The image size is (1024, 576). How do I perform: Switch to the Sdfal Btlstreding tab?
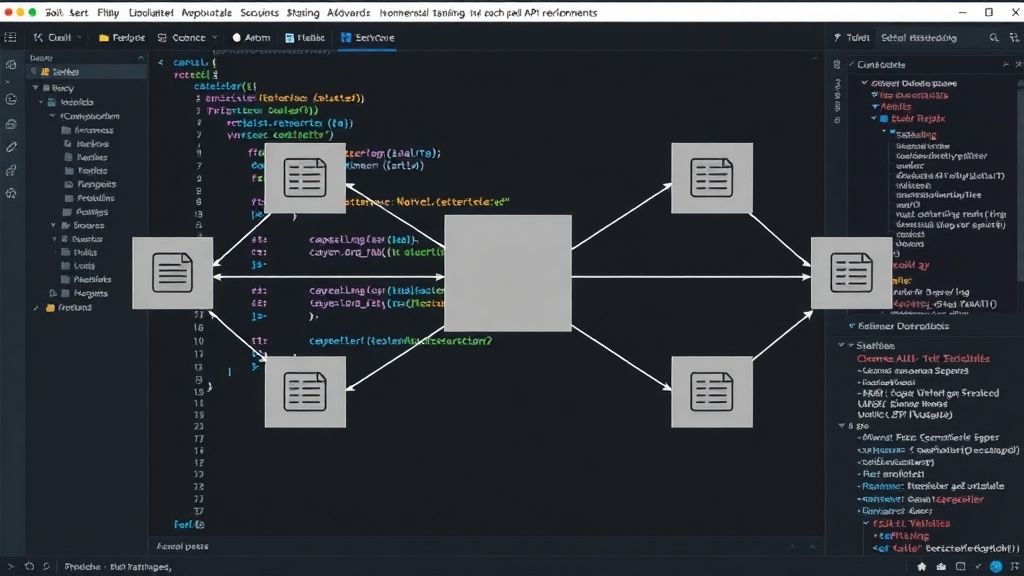pyautogui.click(x=919, y=38)
